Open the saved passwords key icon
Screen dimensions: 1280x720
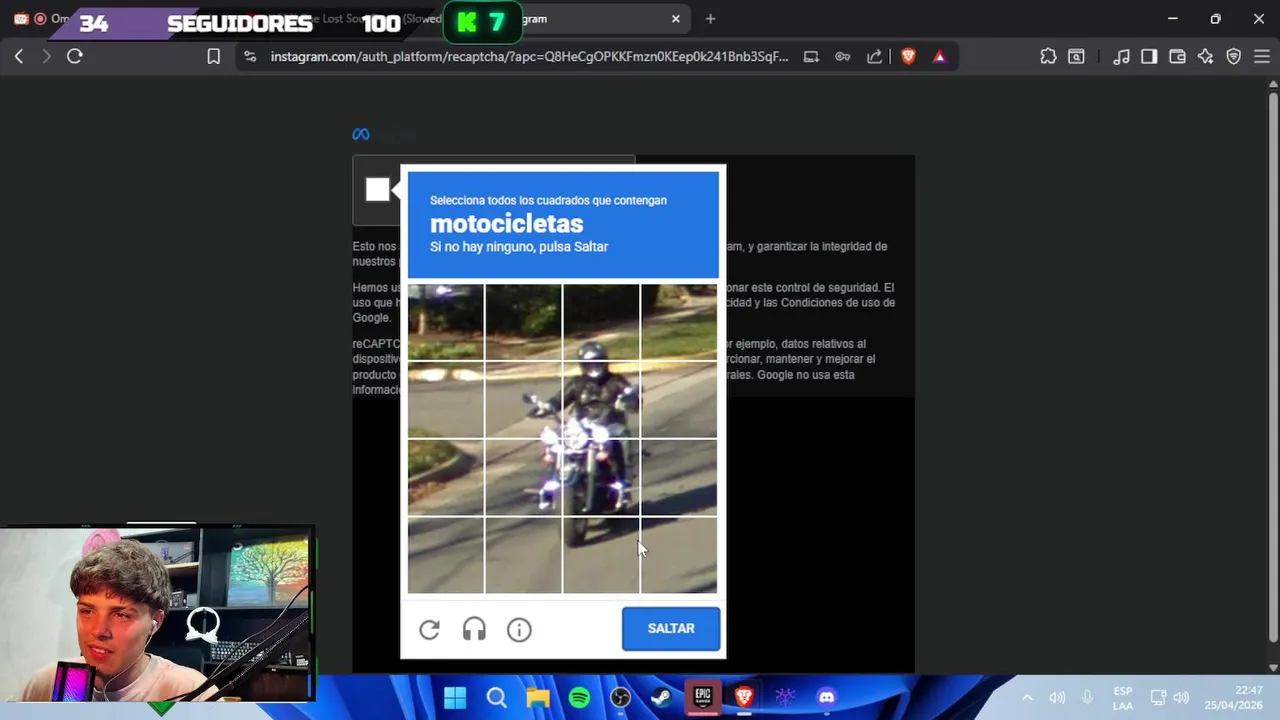[843, 57]
